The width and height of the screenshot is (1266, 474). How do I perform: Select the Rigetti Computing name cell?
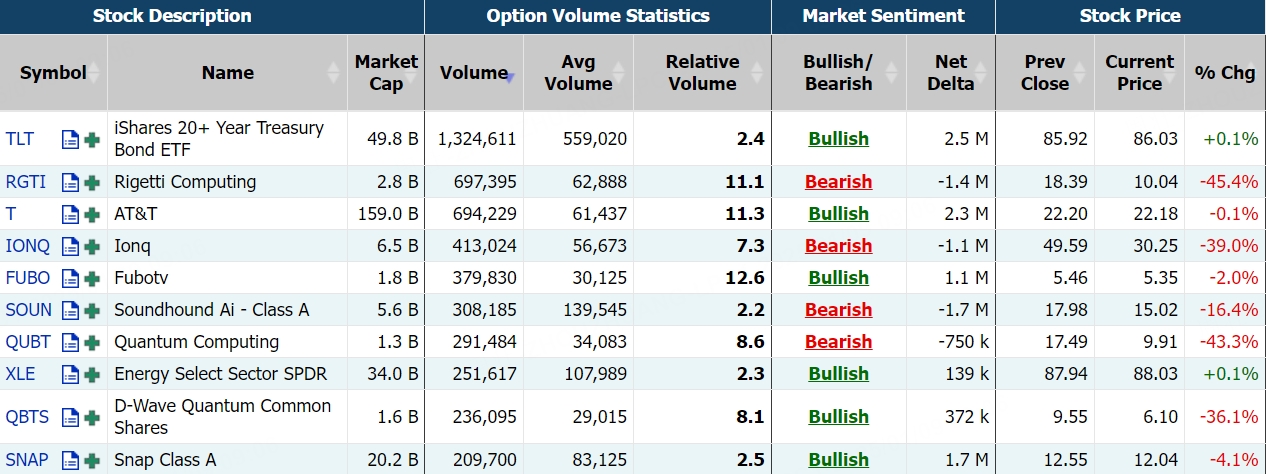coord(227,182)
